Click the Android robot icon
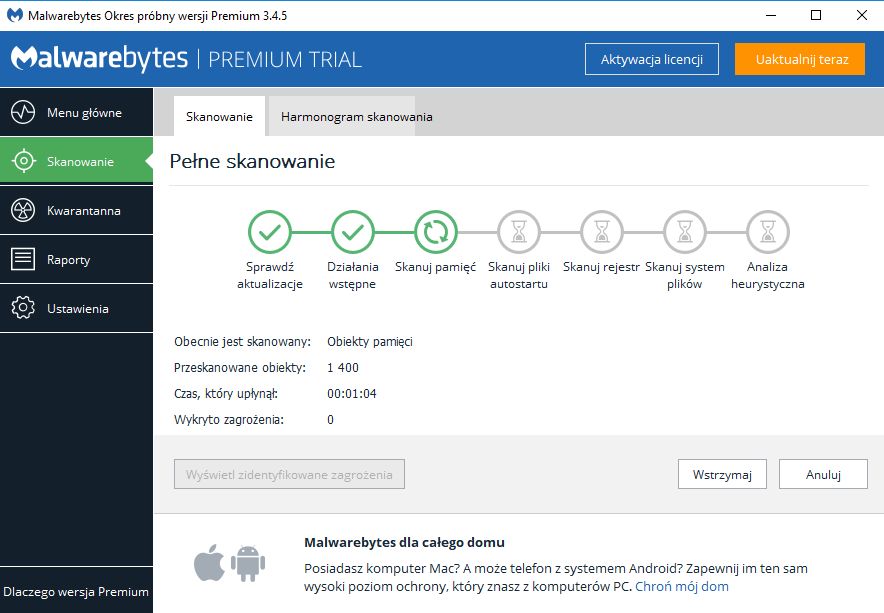884x613 pixels. (x=247, y=563)
